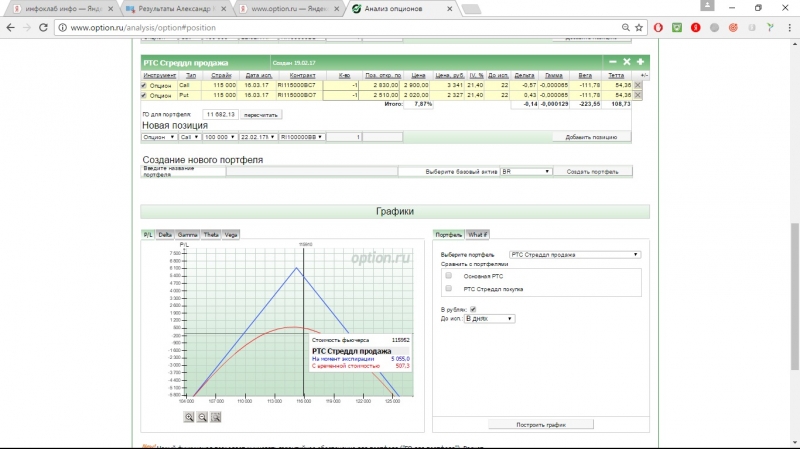Open the Chrome user profile button

coord(707,6)
